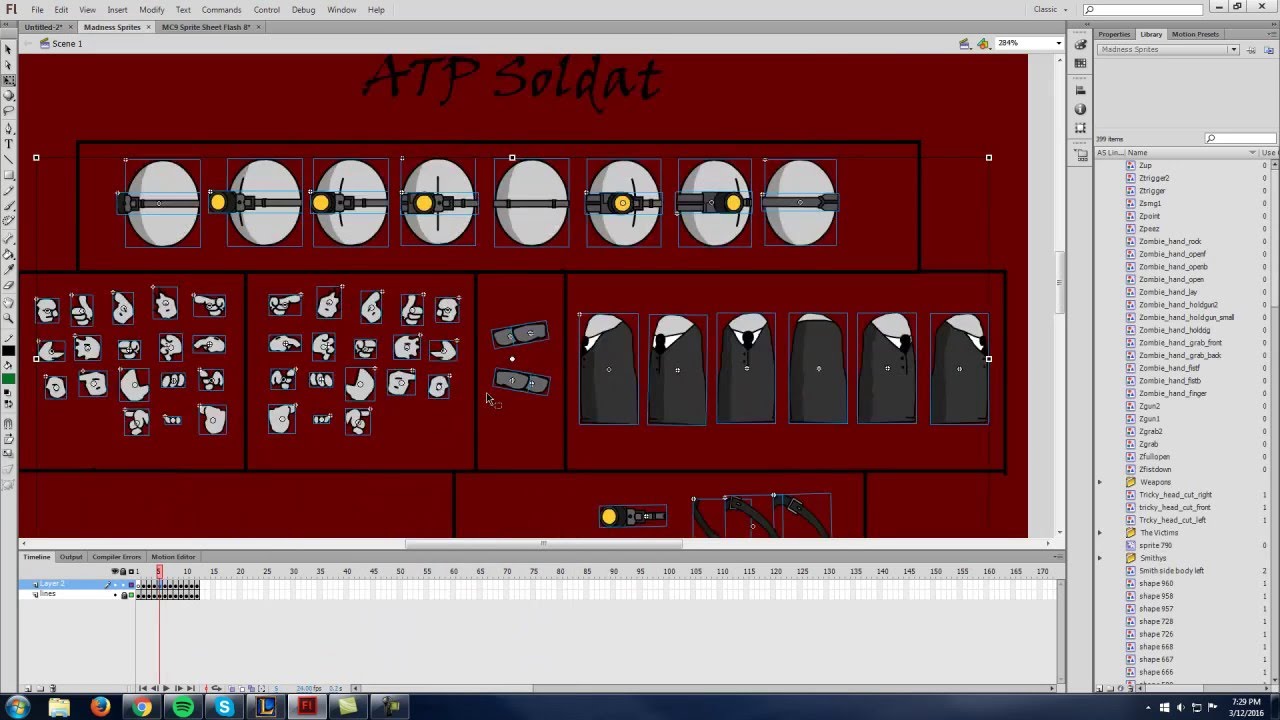
Task: Switch to the Motion Presets tab
Action: (1195, 34)
